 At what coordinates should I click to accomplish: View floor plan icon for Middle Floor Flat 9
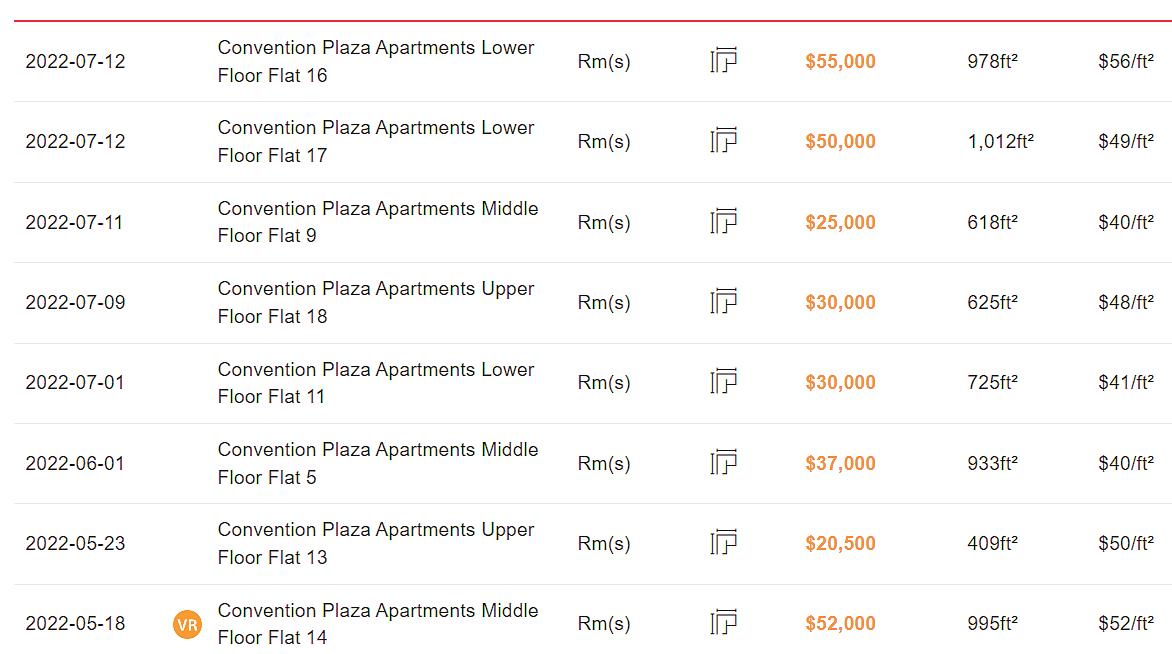coord(724,221)
